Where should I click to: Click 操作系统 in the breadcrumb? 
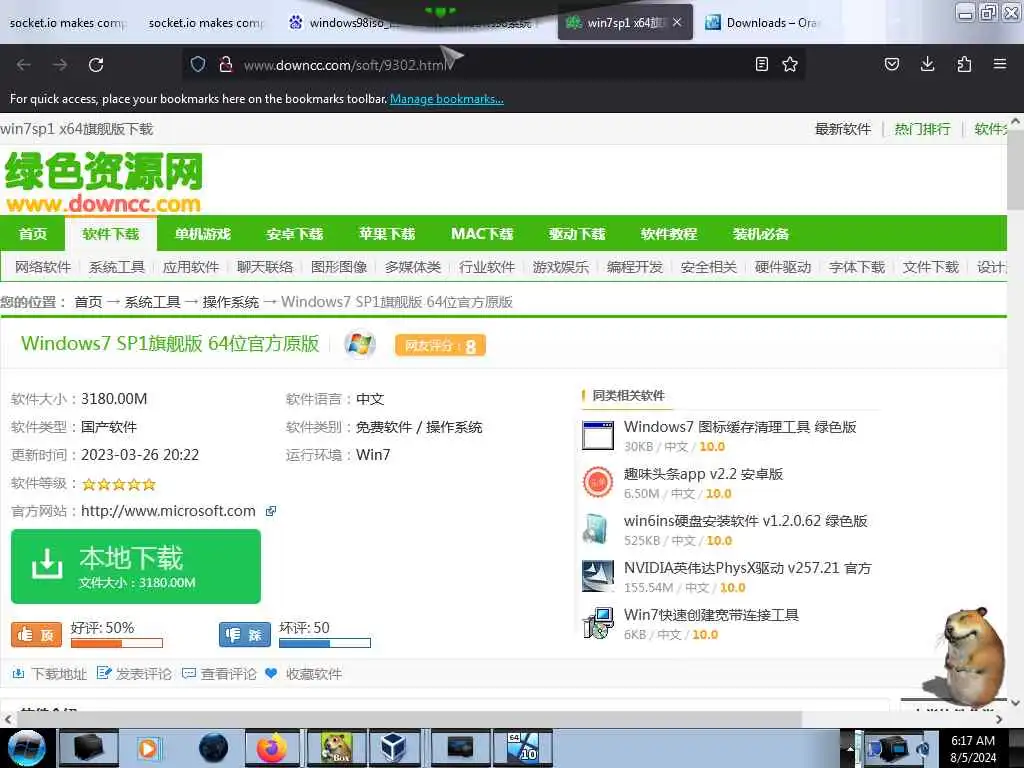pos(231,302)
